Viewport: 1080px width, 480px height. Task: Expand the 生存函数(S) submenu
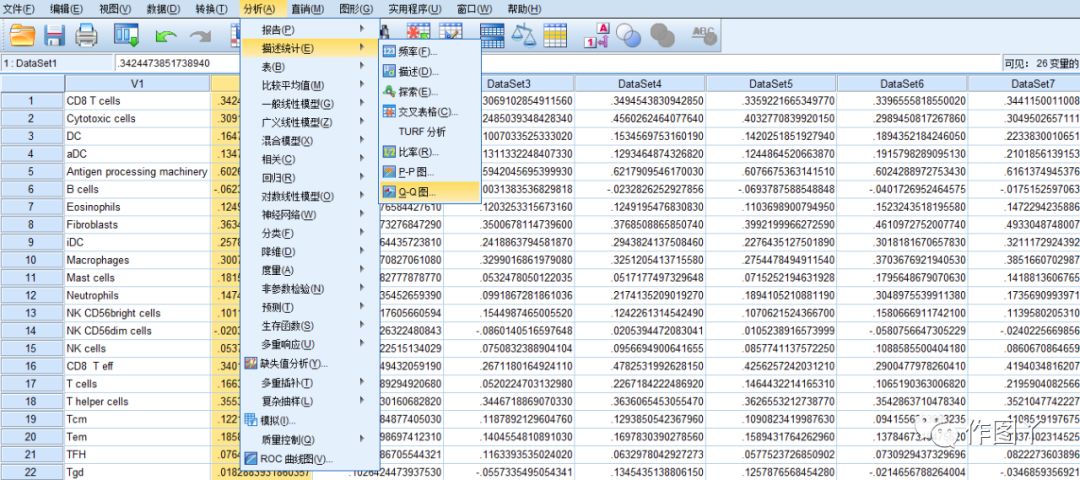point(309,326)
